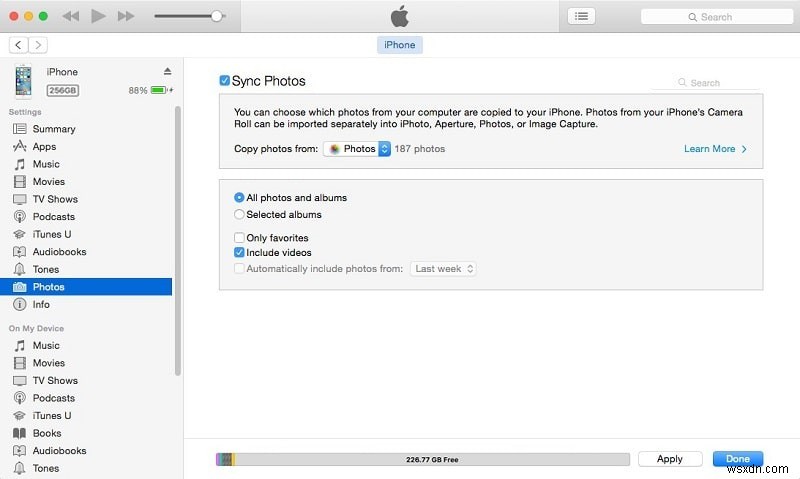Go back with the left arrow button
This screenshot has width=800, height=479.
[x=18, y=45]
